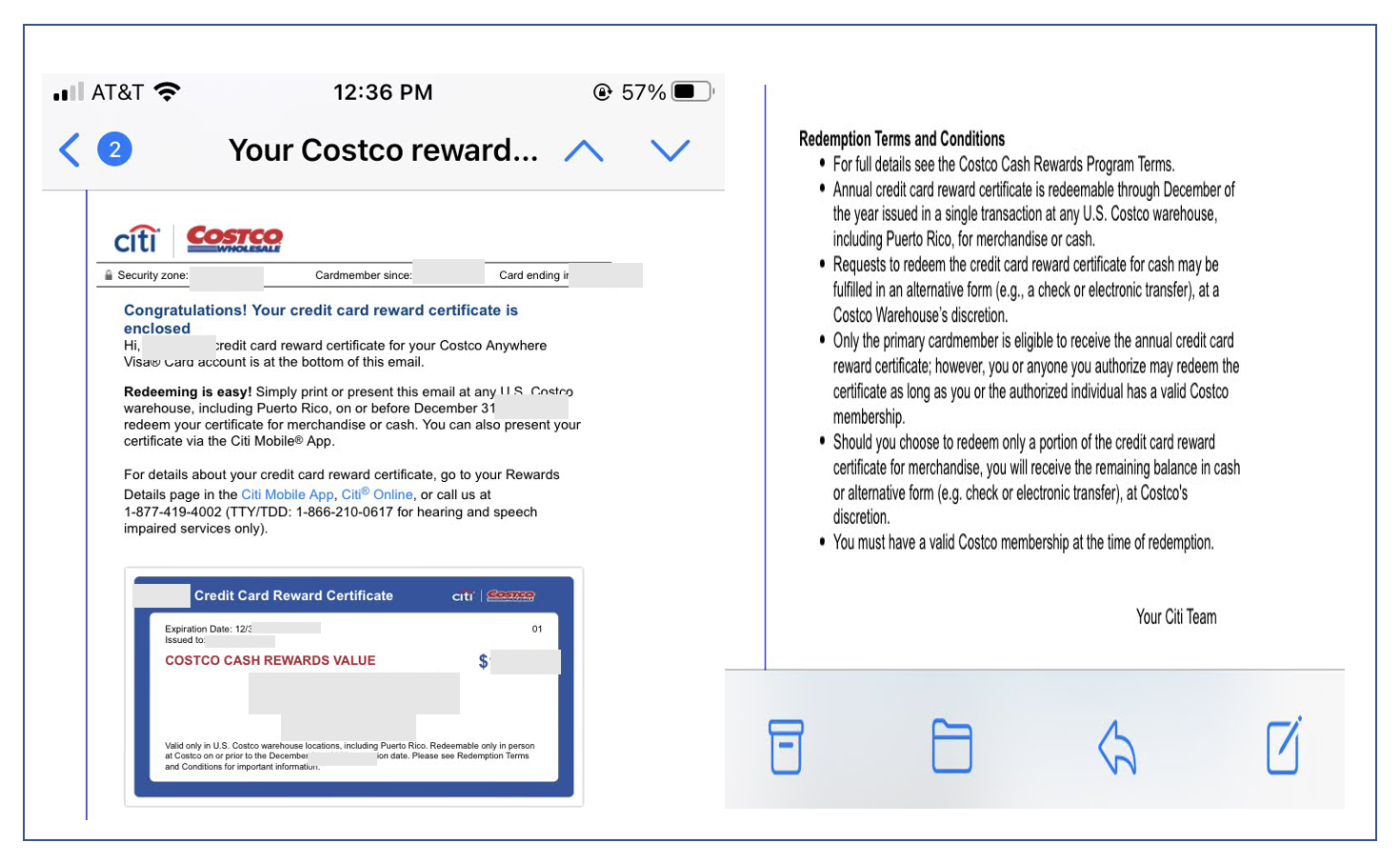The height and width of the screenshot is (863, 1400).
Task: Tap the unread count badge showing 2
Action: (114, 150)
